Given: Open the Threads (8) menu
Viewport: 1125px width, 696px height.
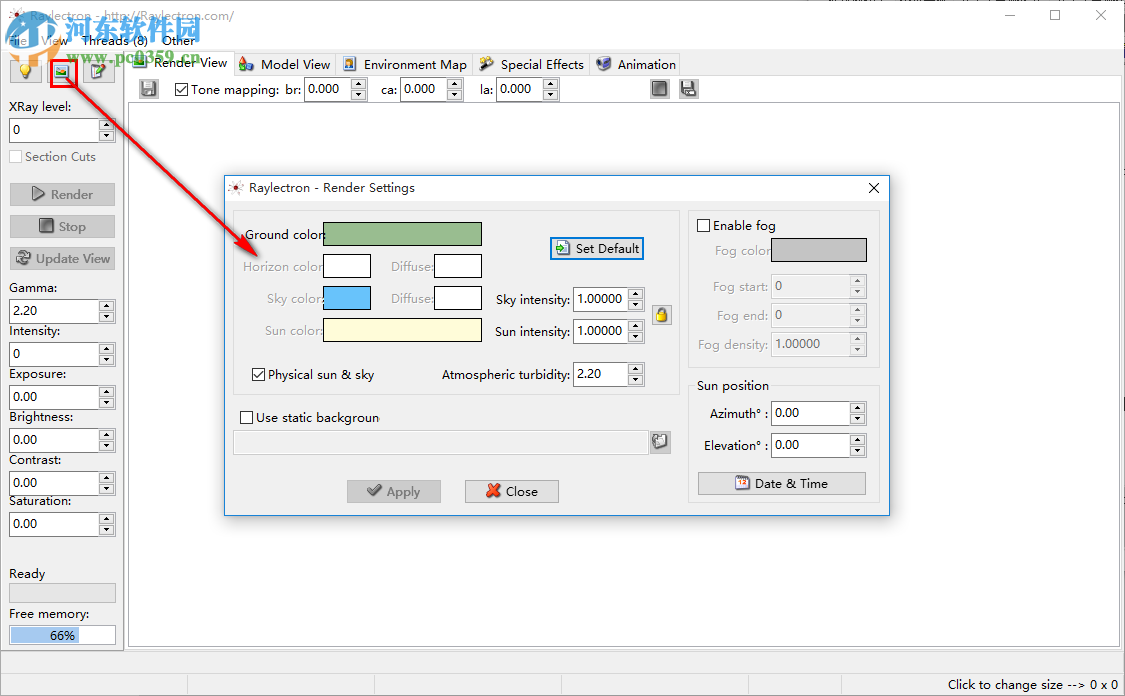Looking at the screenshot, I should tap(114, 40).
